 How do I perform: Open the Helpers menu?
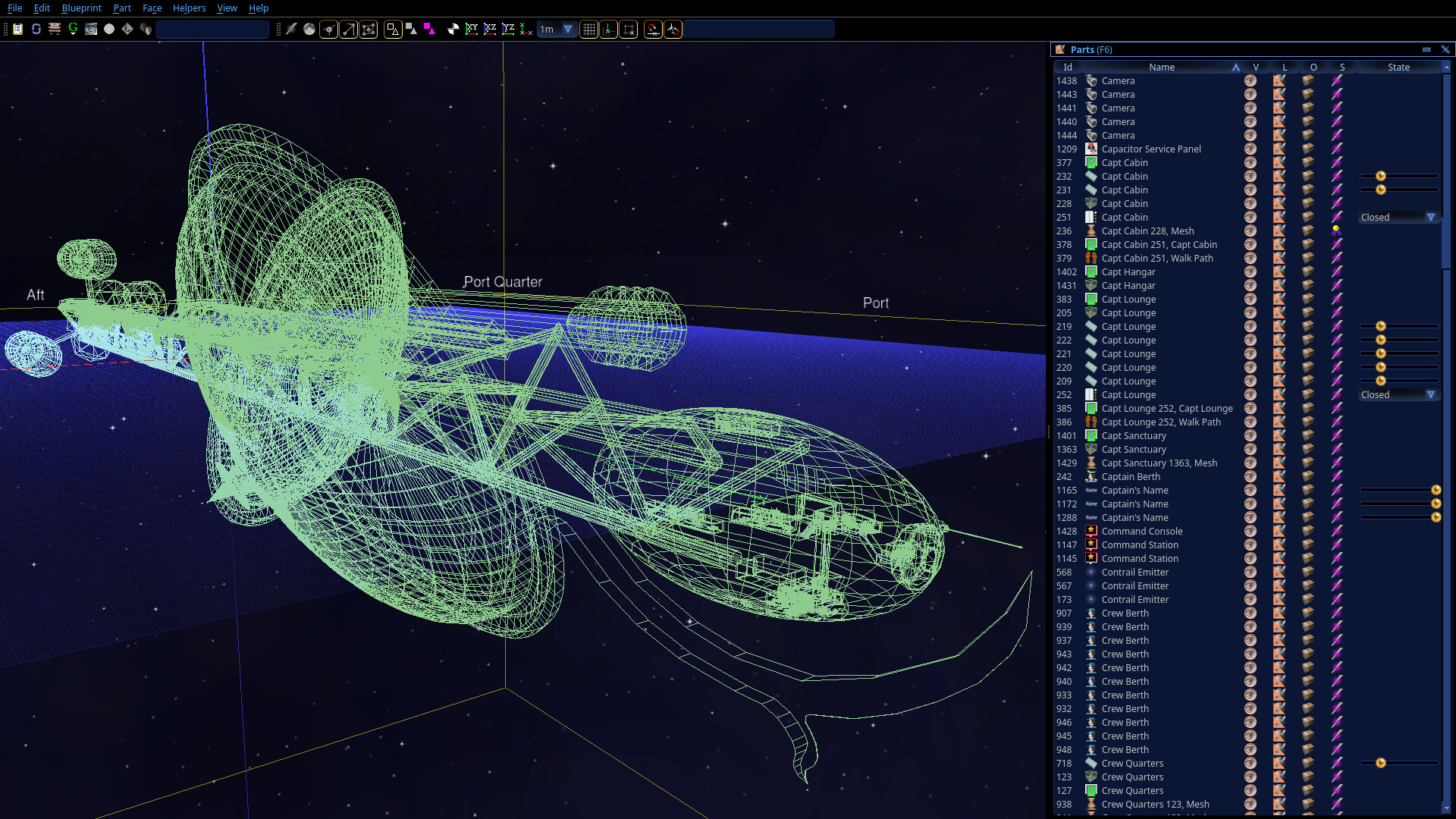(189, 8)
